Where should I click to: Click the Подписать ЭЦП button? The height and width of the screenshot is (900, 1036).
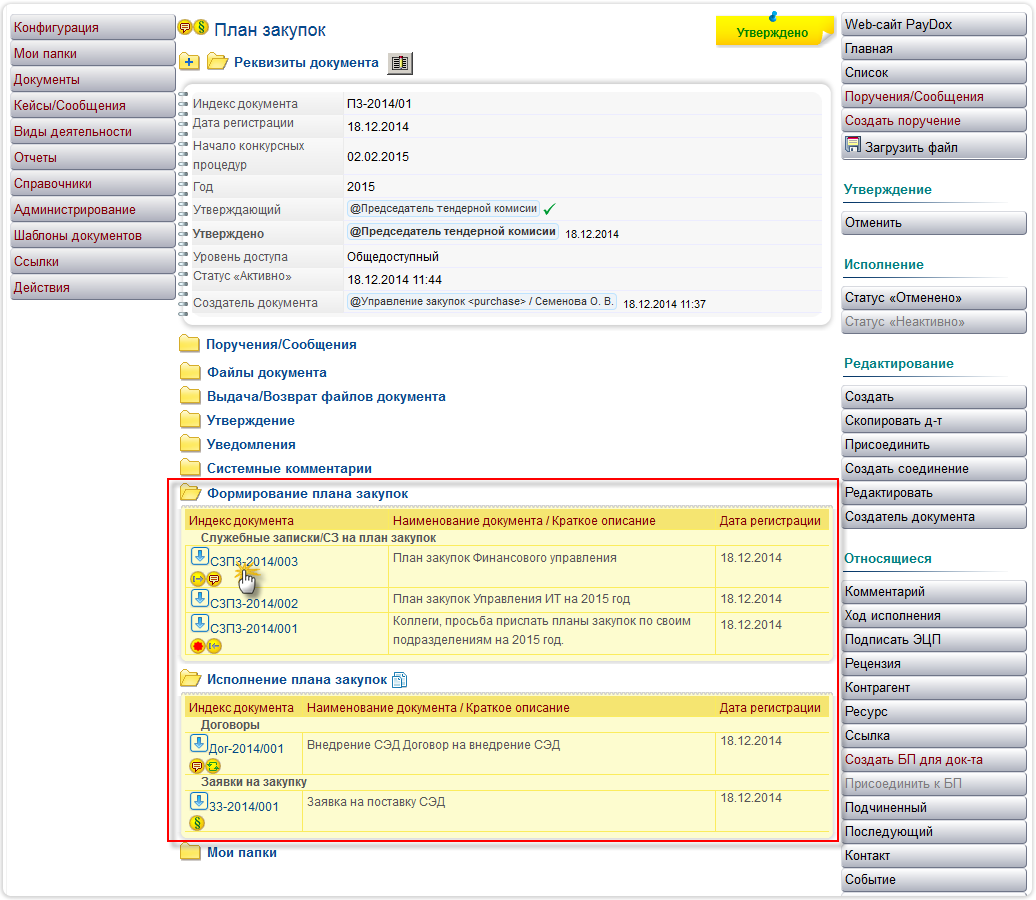coord(933,640)
